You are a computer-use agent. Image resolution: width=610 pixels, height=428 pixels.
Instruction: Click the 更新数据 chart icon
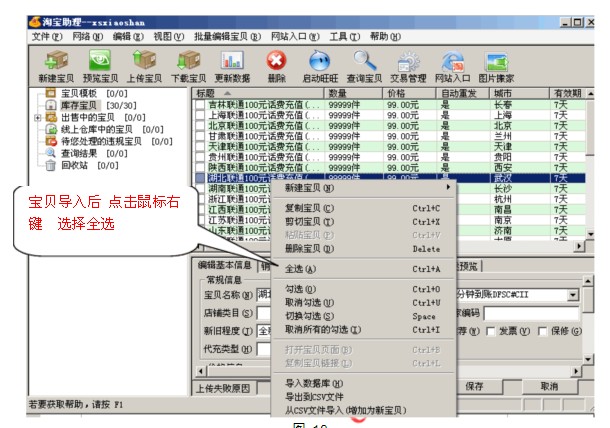[x=232, y=60]
